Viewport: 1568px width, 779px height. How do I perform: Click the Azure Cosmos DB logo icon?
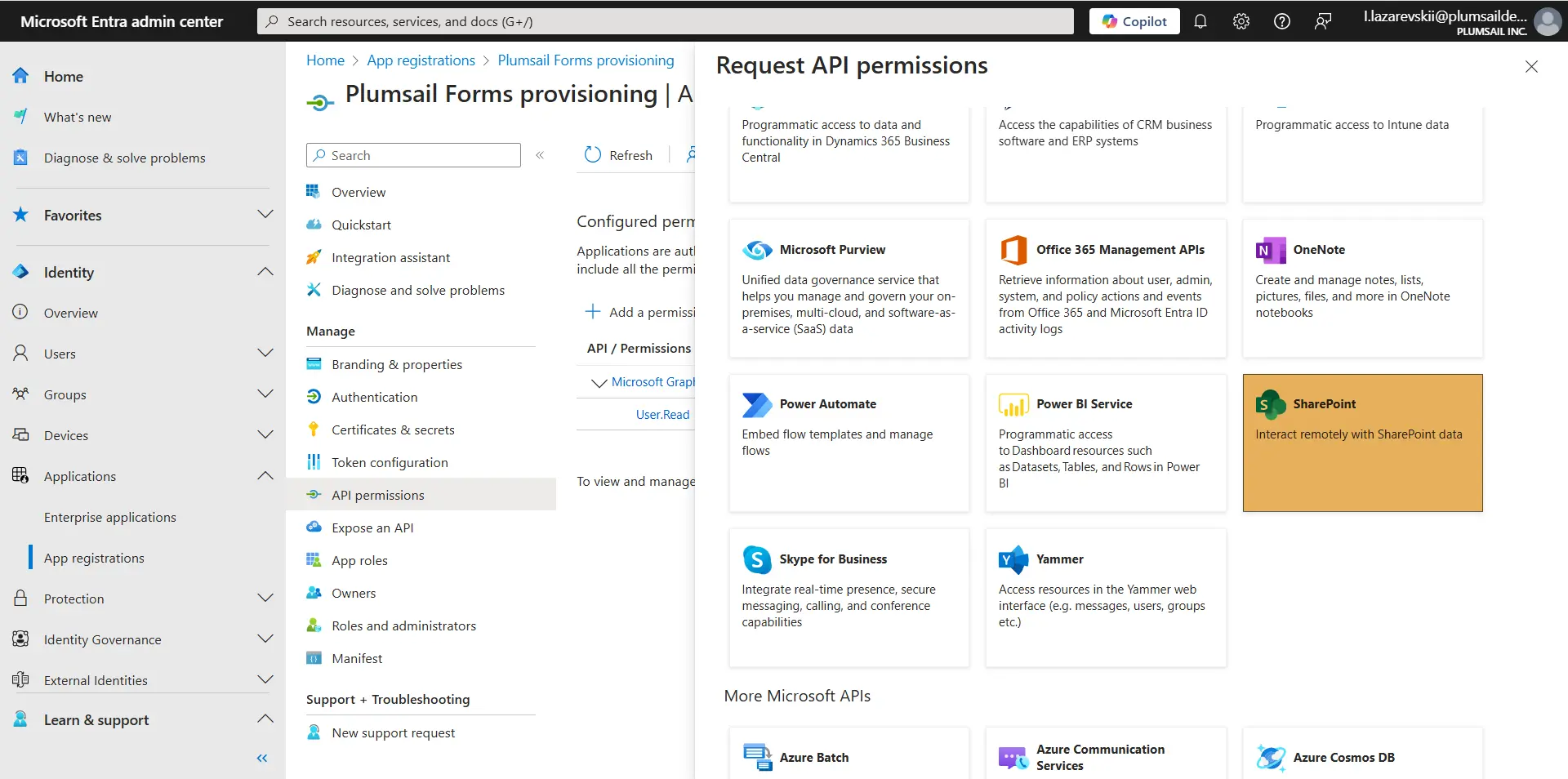click(1270, 757)
